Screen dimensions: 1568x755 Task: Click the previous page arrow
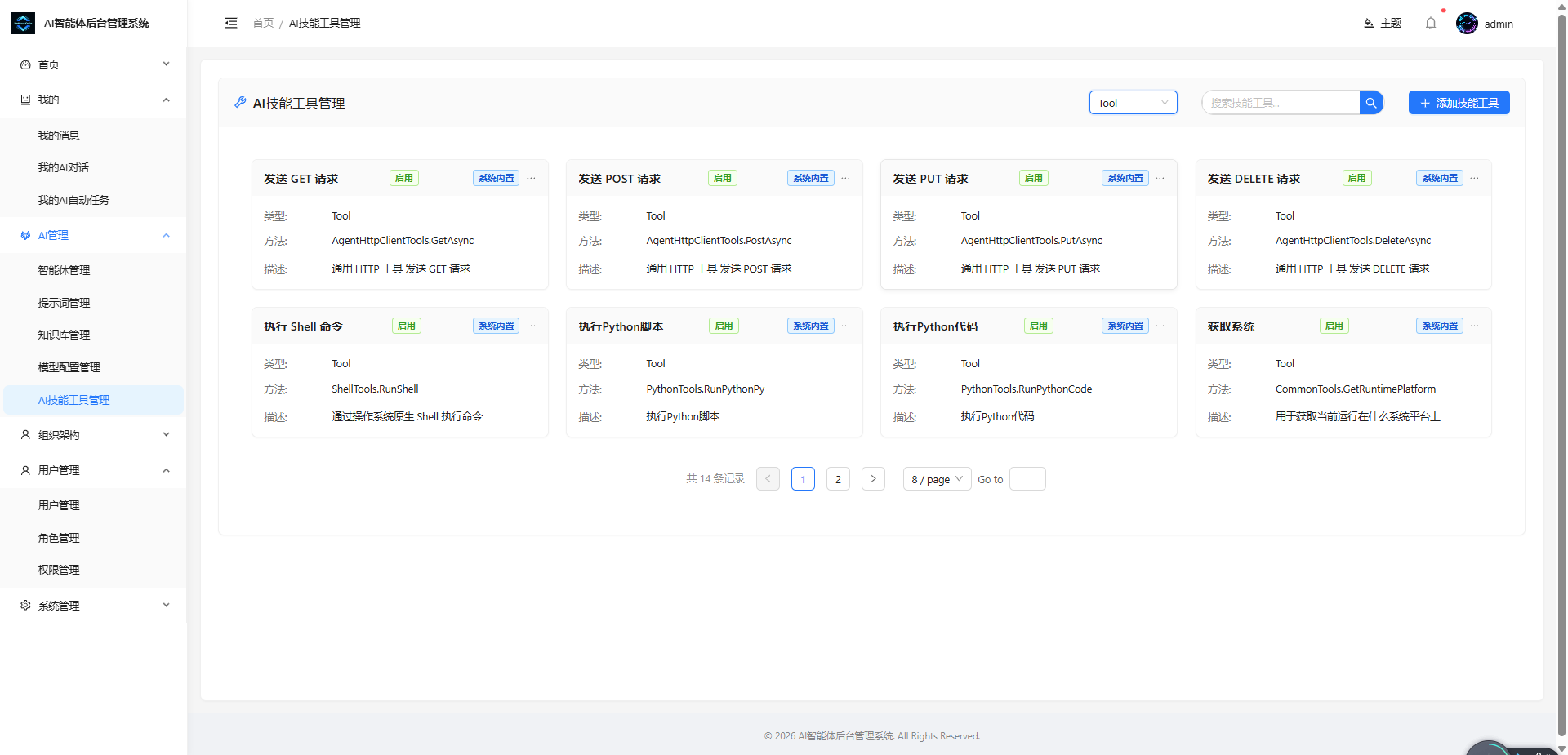768,479
